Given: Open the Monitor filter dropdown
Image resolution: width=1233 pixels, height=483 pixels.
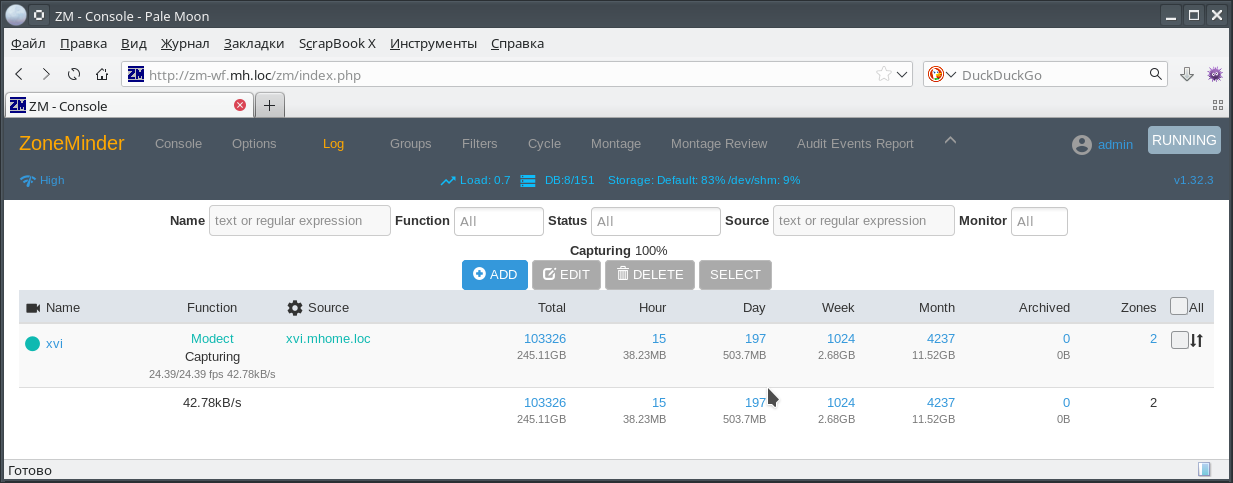Looking at the screenshot, I should pos(1039,221).
